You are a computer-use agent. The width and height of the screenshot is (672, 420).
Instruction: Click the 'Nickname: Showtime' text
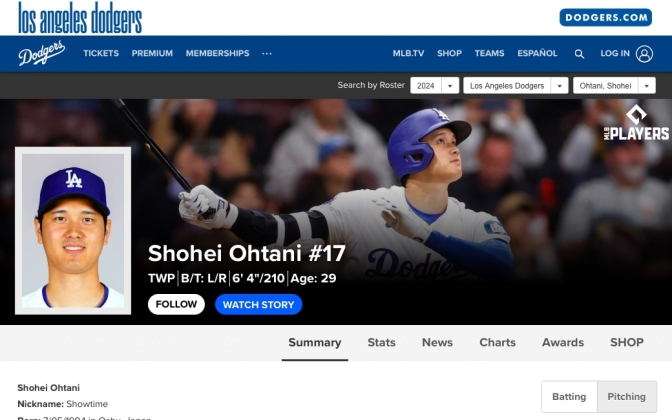pyautogui.click(x=63, y=404)
